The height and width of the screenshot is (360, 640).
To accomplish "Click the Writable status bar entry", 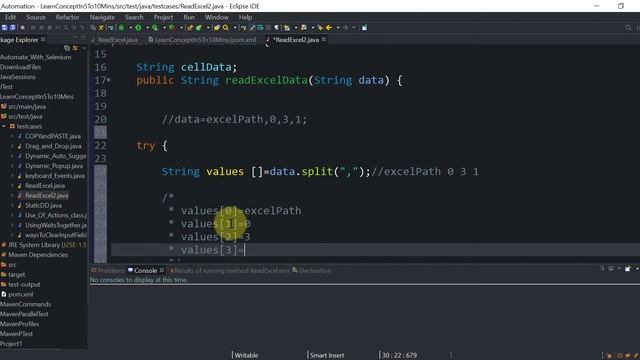I will [246, 356].
